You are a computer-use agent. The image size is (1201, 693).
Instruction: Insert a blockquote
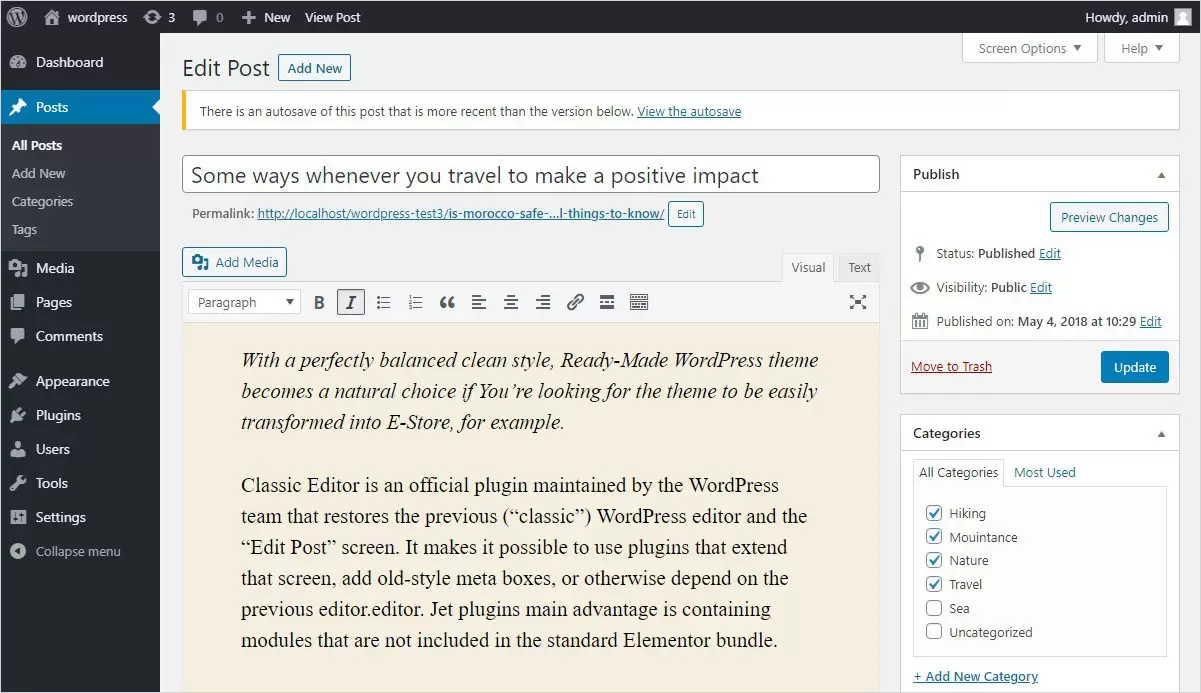tap(447, 302)
